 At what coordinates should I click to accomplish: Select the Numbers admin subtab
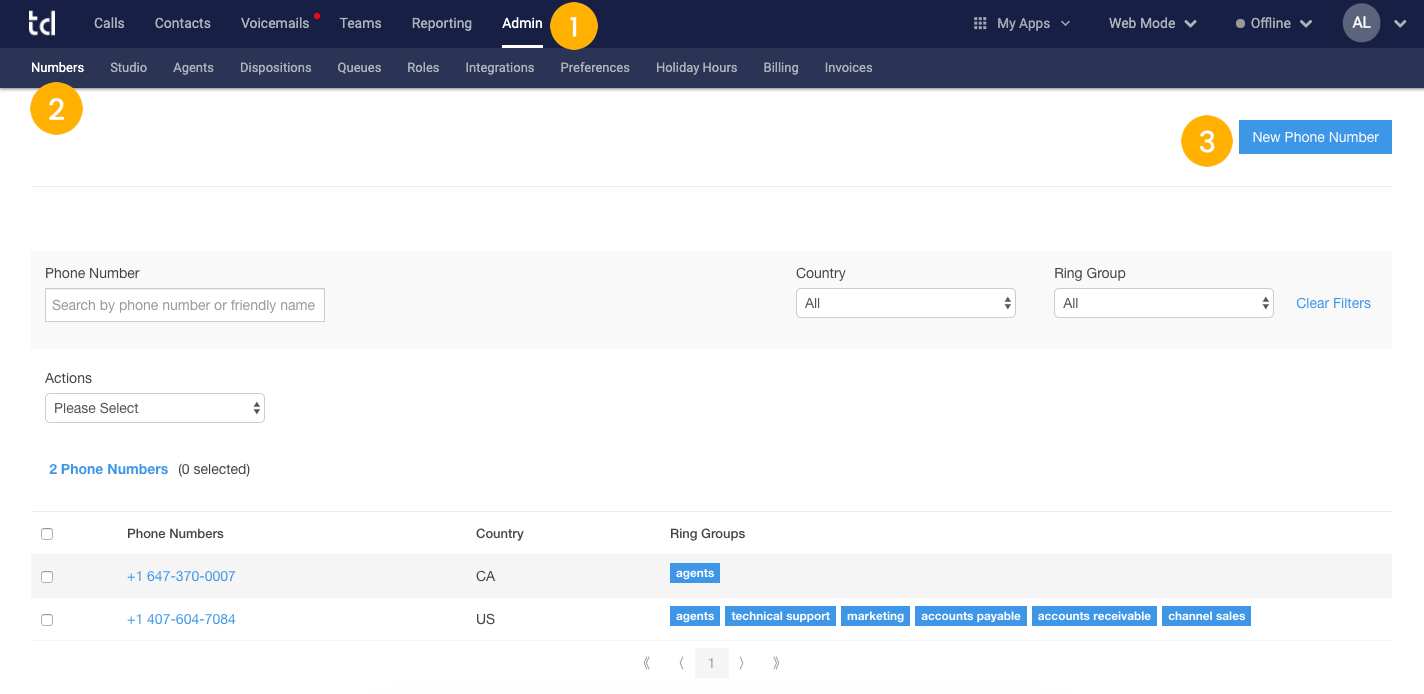click(x=58, y=68)
